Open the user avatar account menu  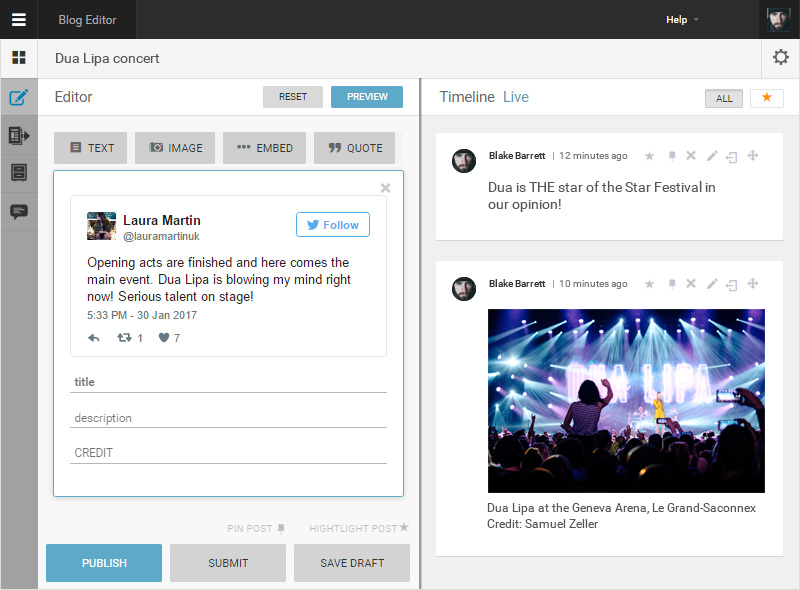(778, 19)
